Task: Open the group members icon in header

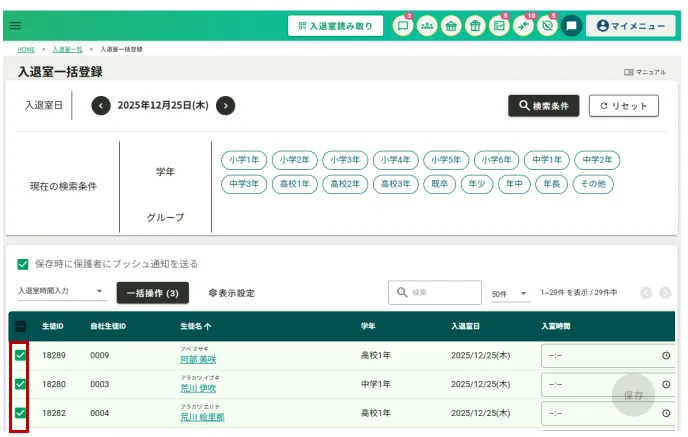Action: click(427, 26)
